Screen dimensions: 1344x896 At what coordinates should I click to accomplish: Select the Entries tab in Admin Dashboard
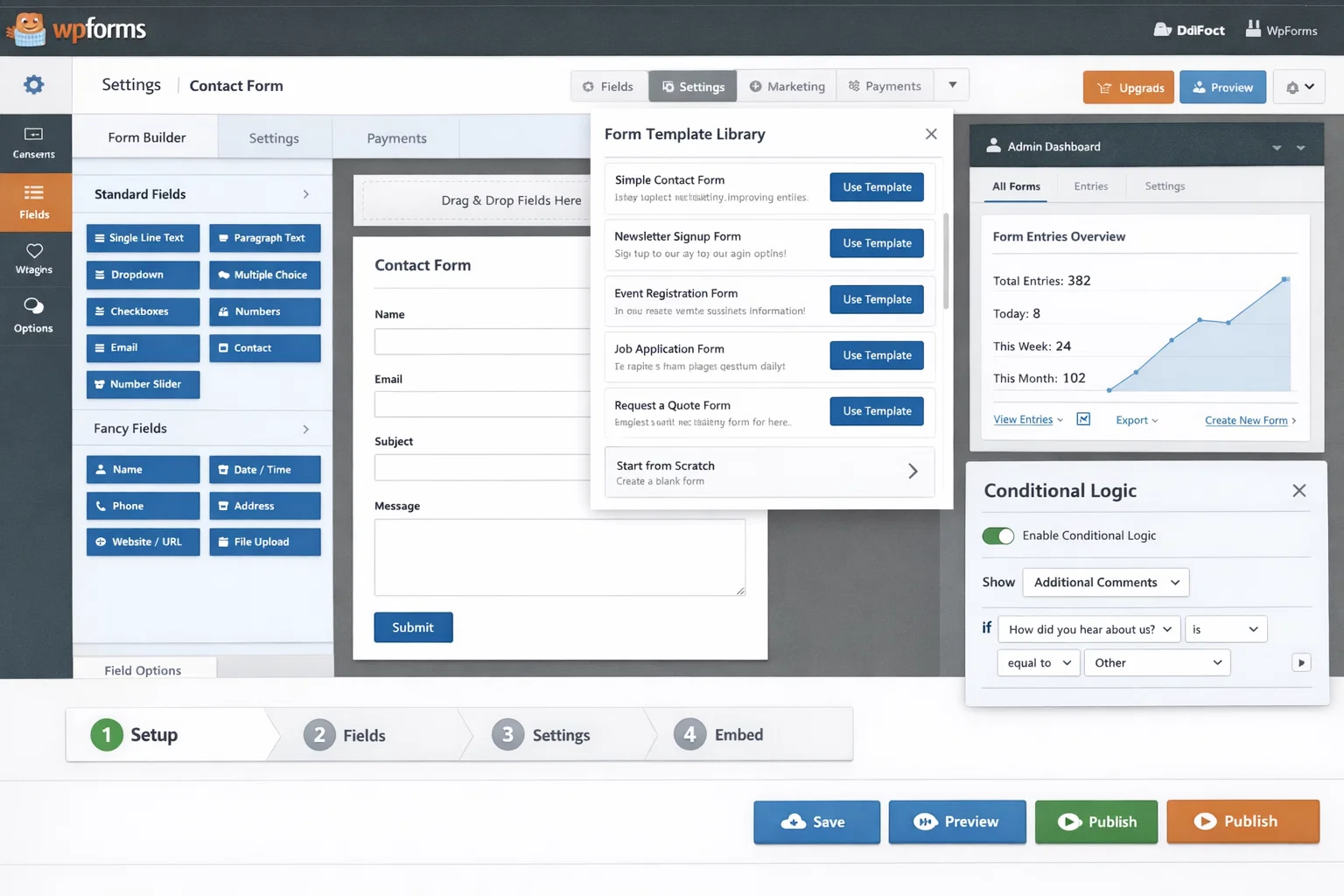point(1090,186)
